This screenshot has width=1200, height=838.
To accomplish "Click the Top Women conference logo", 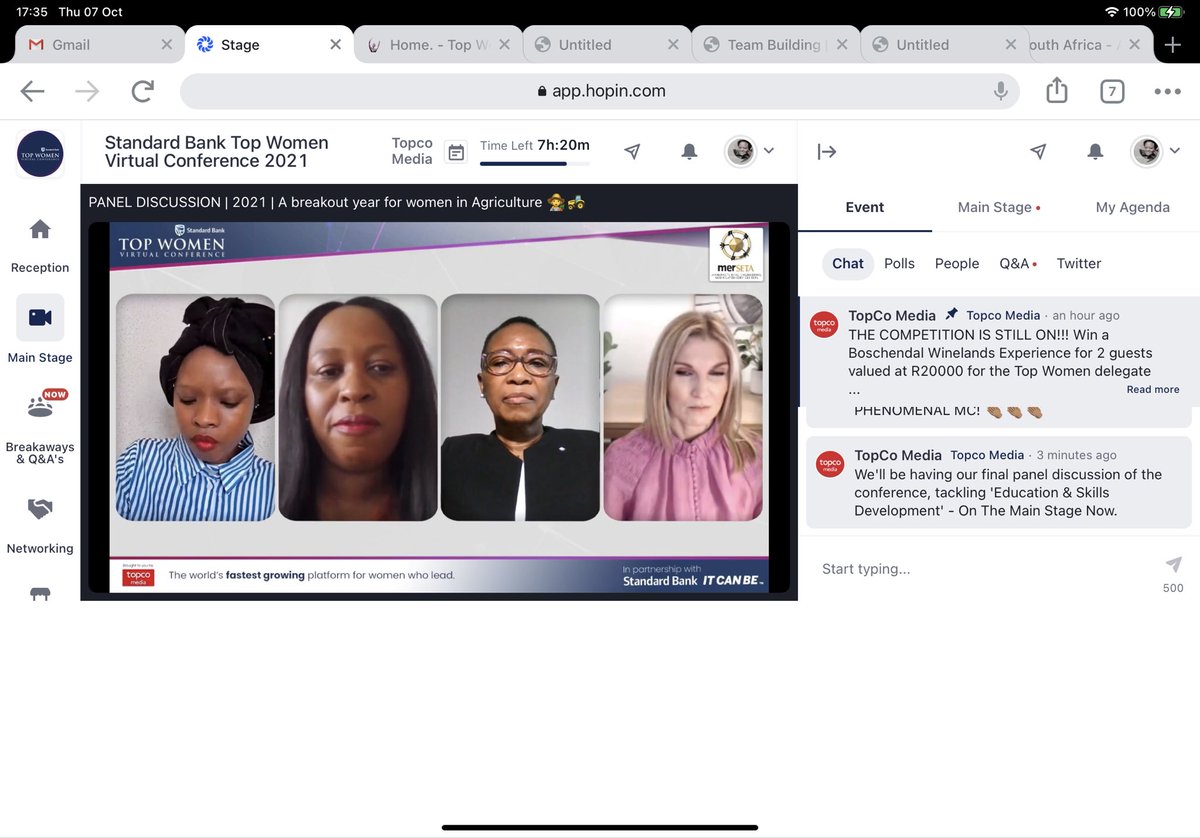I will [x=40, y=154].
